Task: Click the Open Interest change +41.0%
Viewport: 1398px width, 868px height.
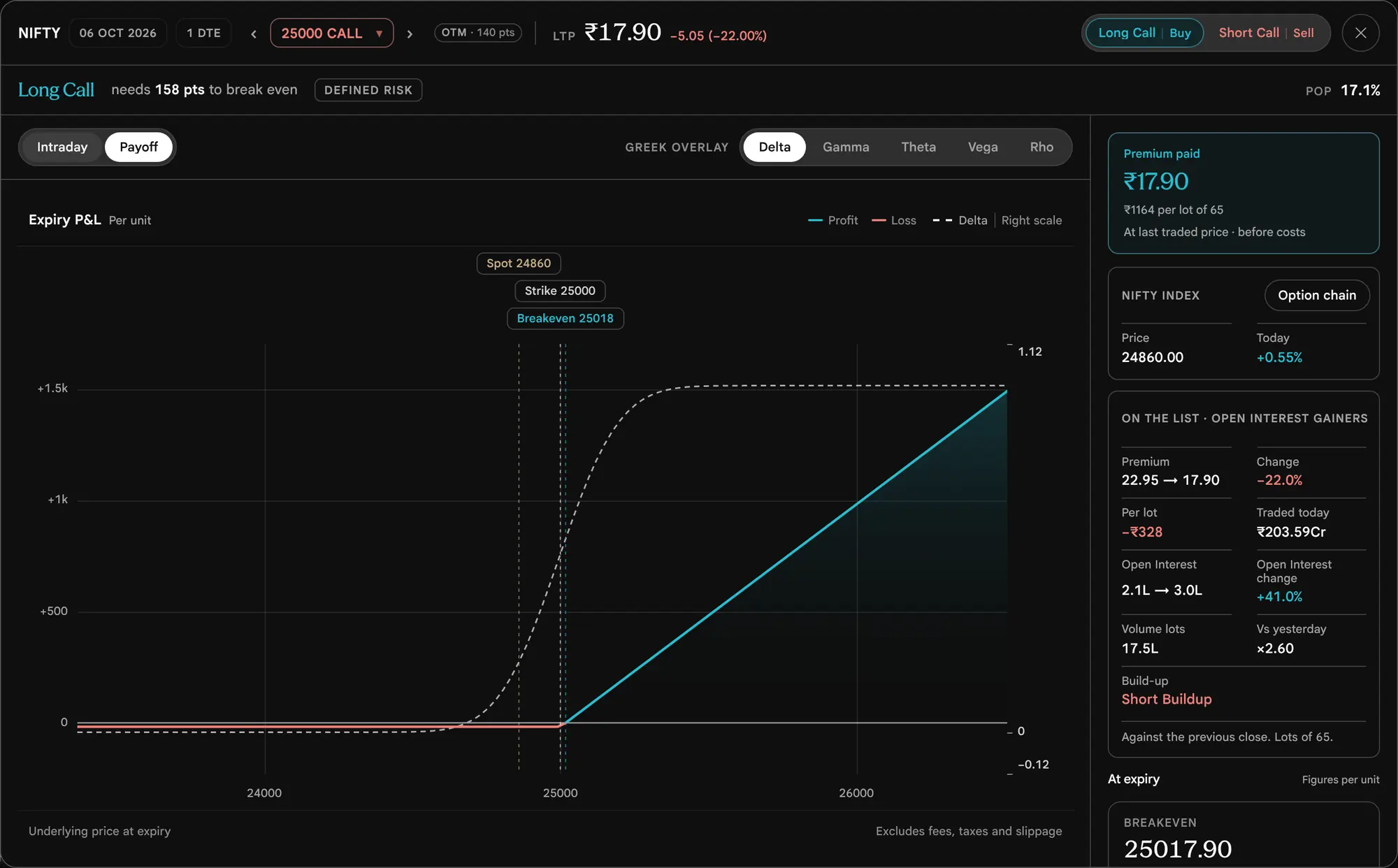Action: click(1279, 597)
